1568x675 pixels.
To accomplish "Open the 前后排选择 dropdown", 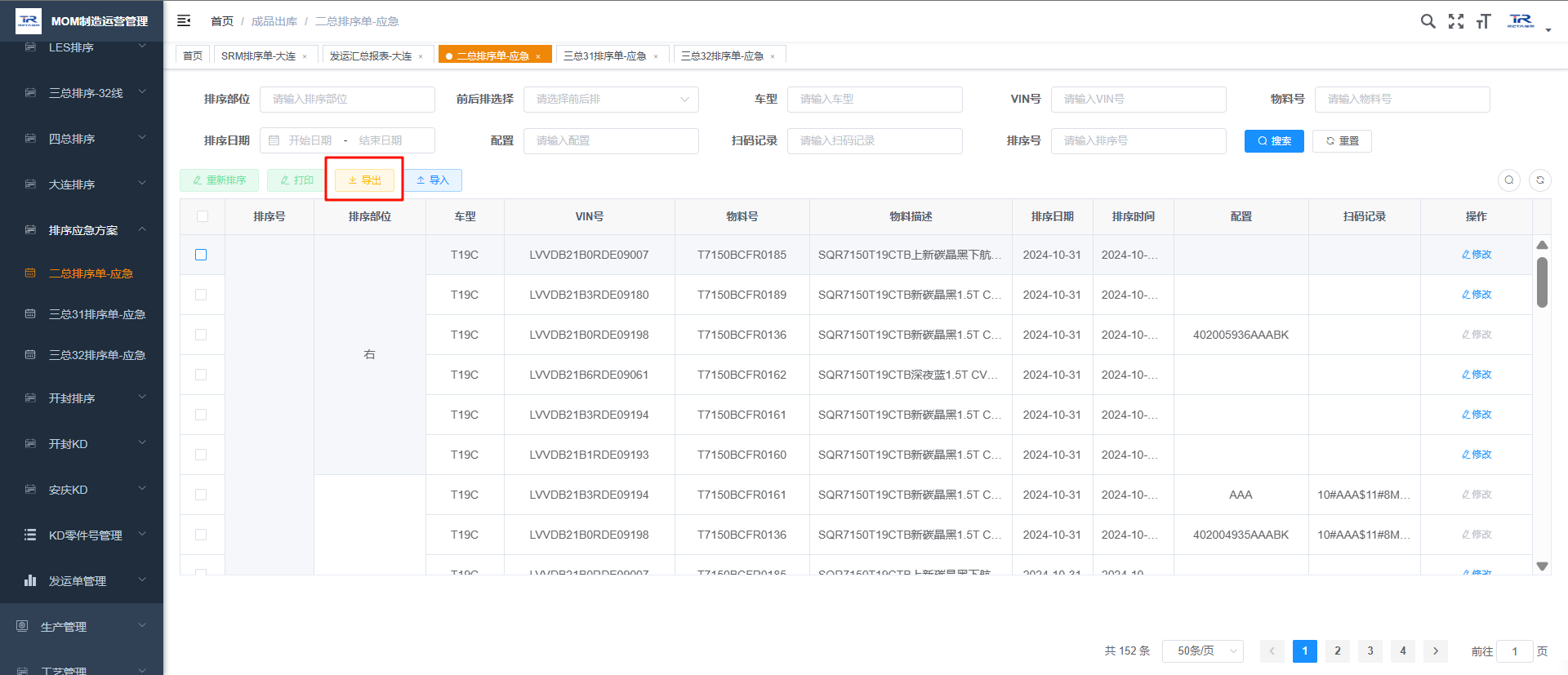I will [x=611, y=99].
